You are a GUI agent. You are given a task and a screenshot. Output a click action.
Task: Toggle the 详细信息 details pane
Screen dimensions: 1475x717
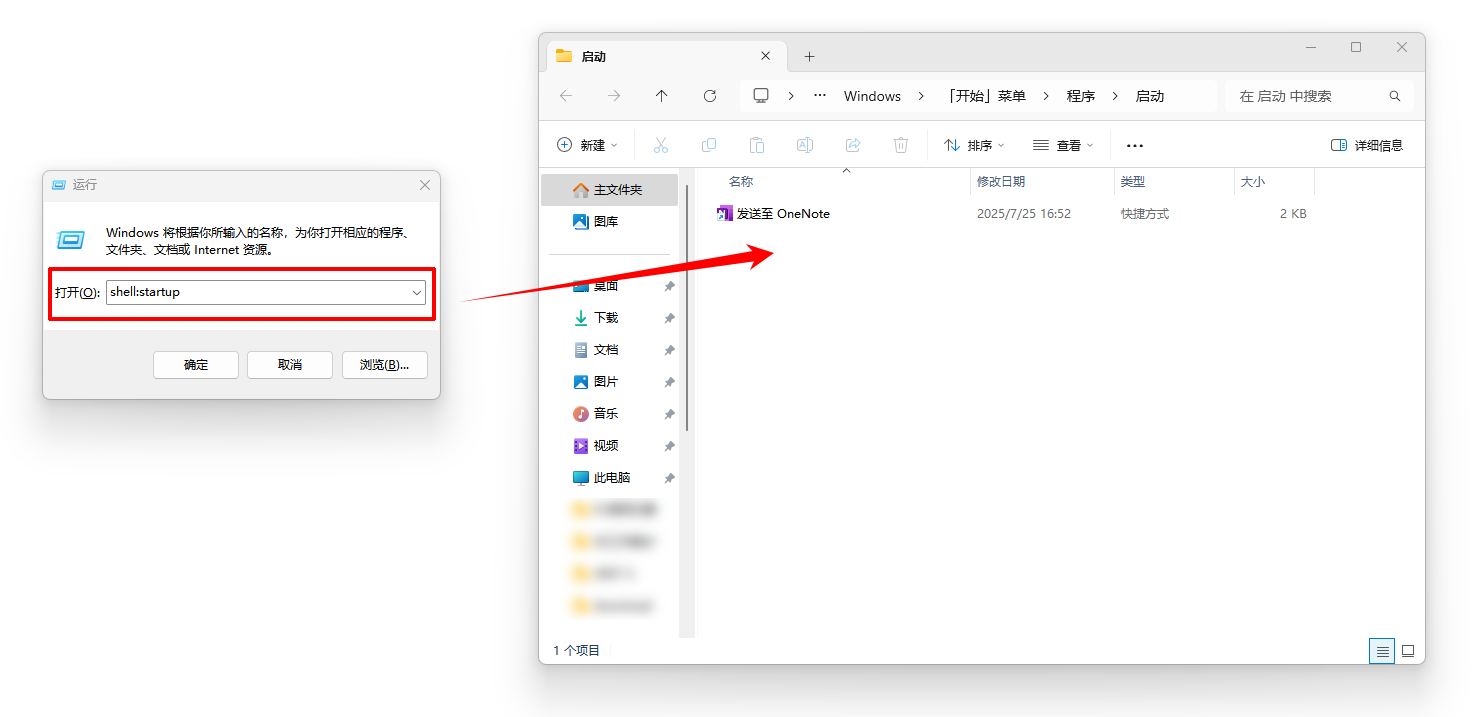(x=1367, y=145)
